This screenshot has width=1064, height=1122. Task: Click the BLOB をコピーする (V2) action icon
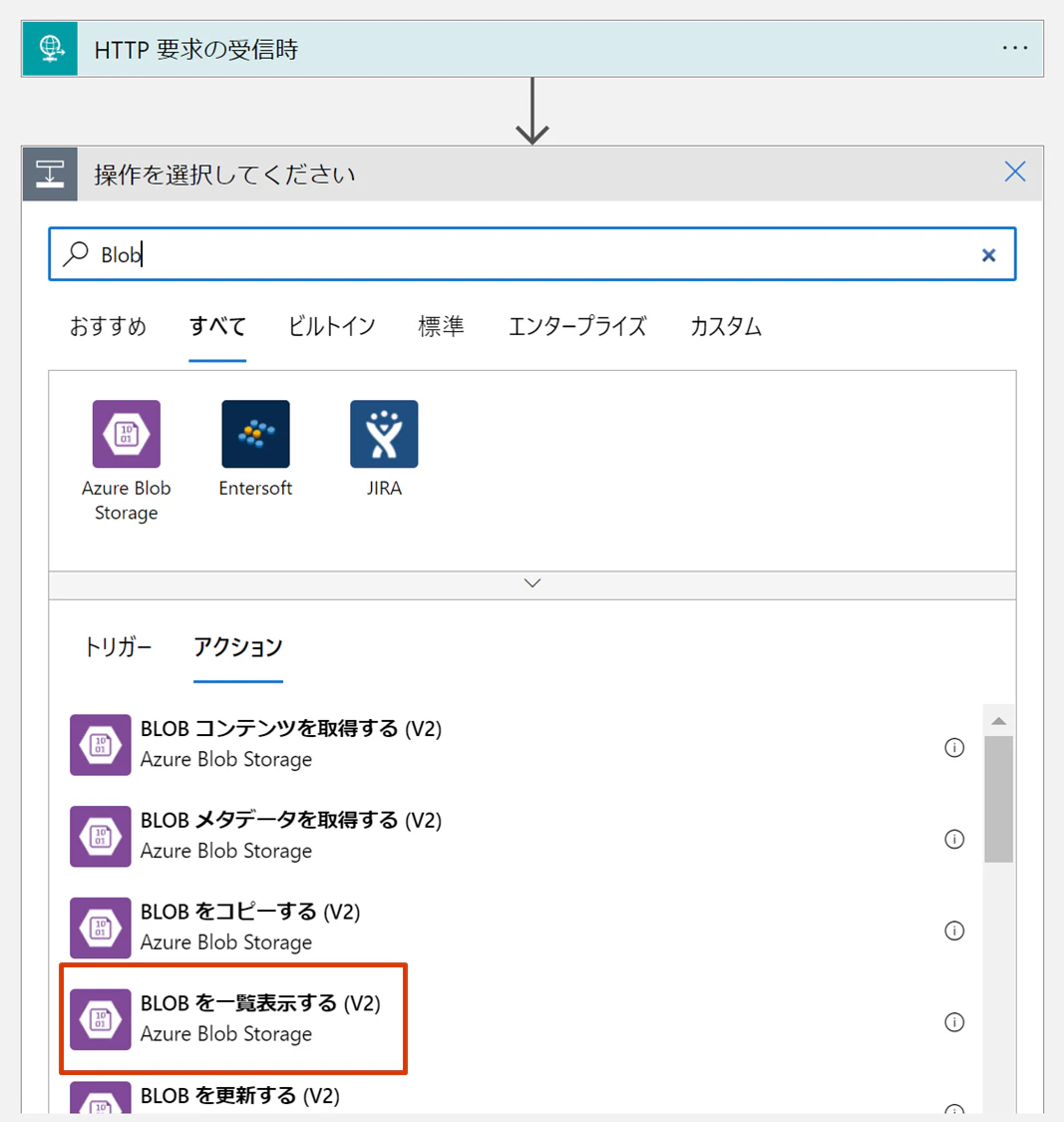coord(100,929)
